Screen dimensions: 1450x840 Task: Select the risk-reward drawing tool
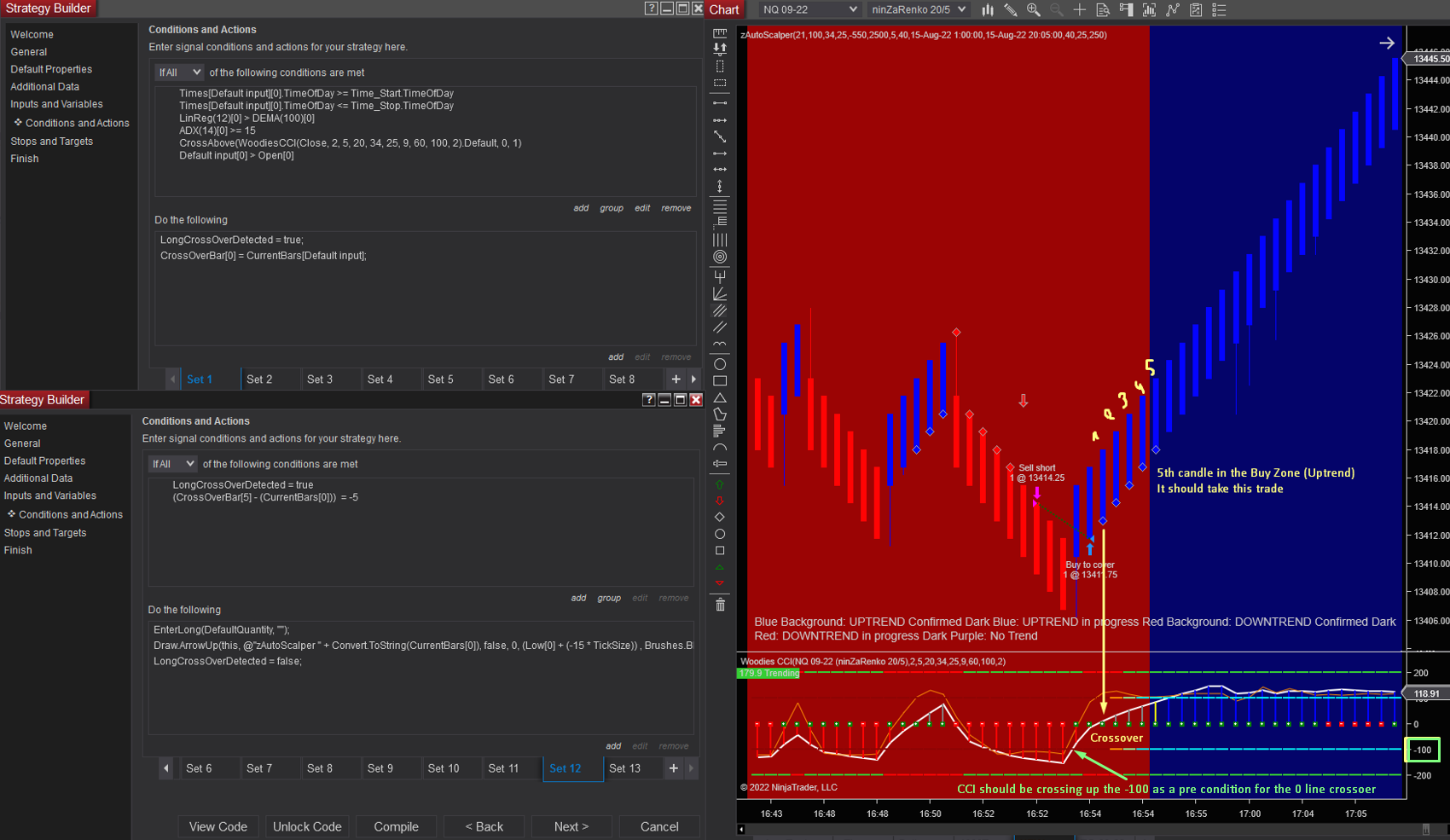click(x=720, y=49)
